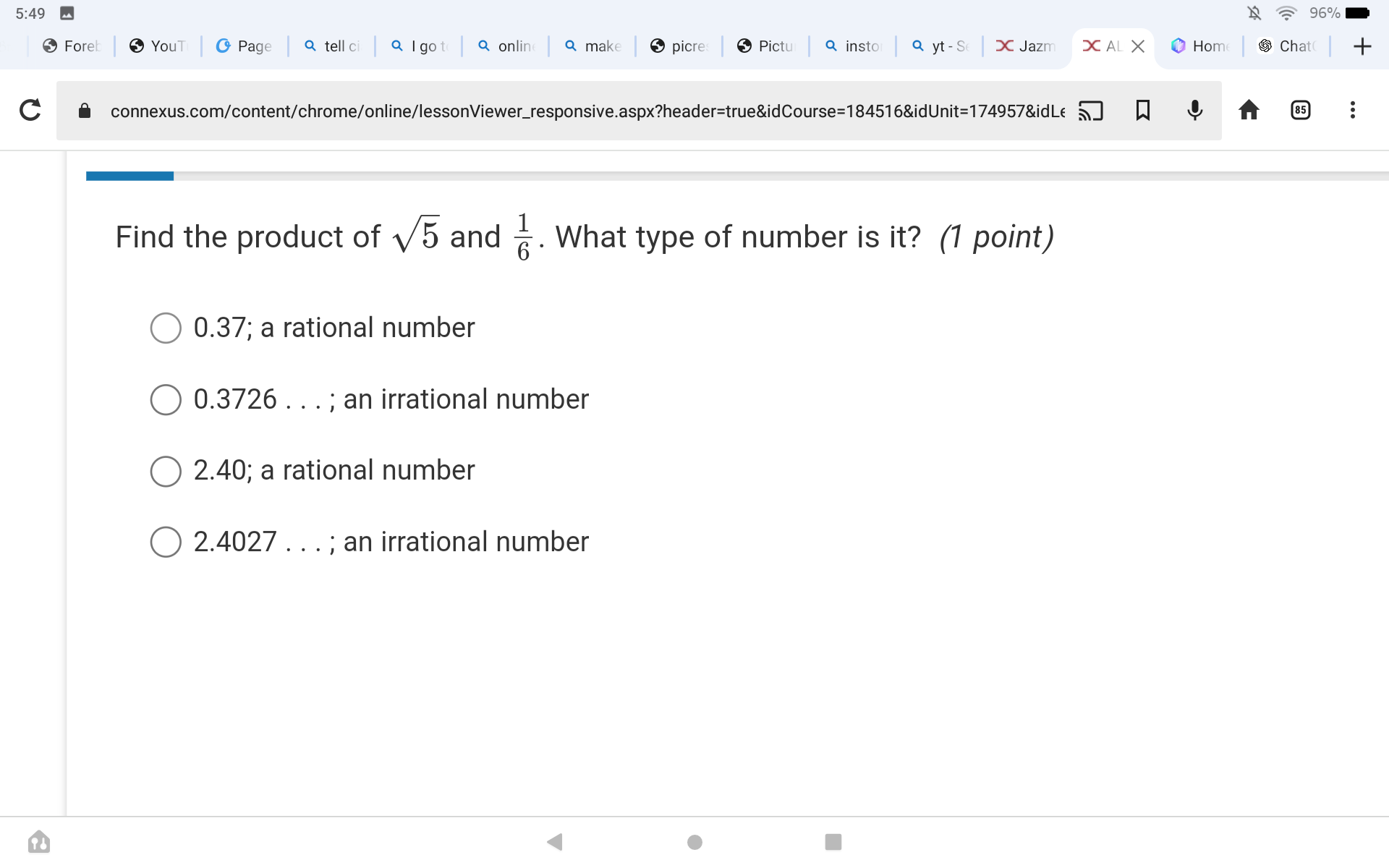1389x868 pixels.
Task: Tap the Android home circle button
Action: tap(694, 841)
